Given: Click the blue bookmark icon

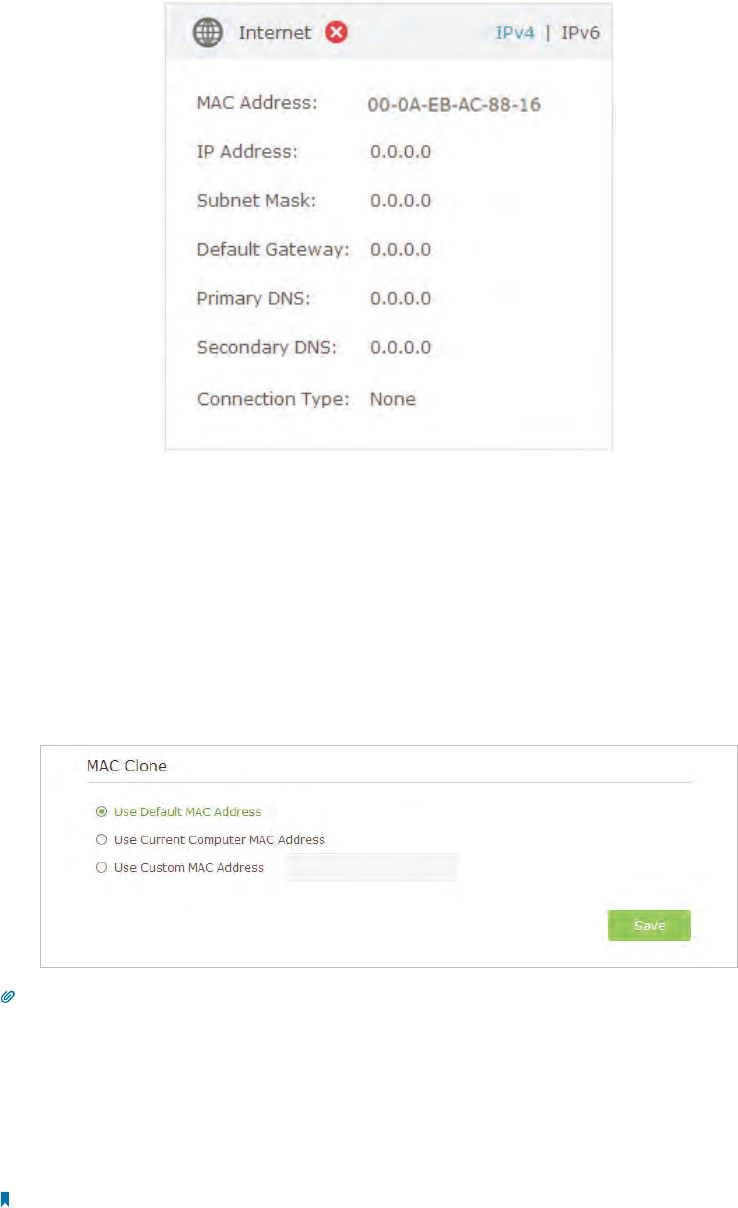Looking at the screenshot, I should (x=5, y=1197).
